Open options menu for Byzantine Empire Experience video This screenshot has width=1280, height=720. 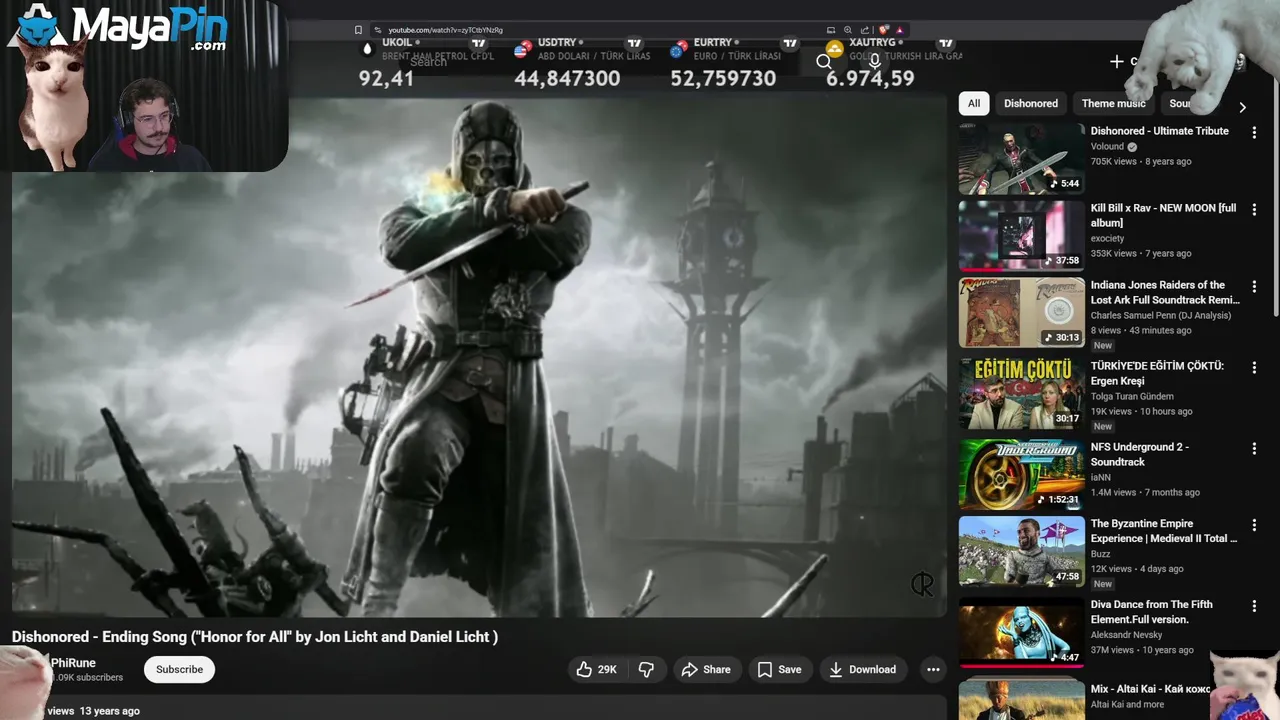tap(1254, 525)
